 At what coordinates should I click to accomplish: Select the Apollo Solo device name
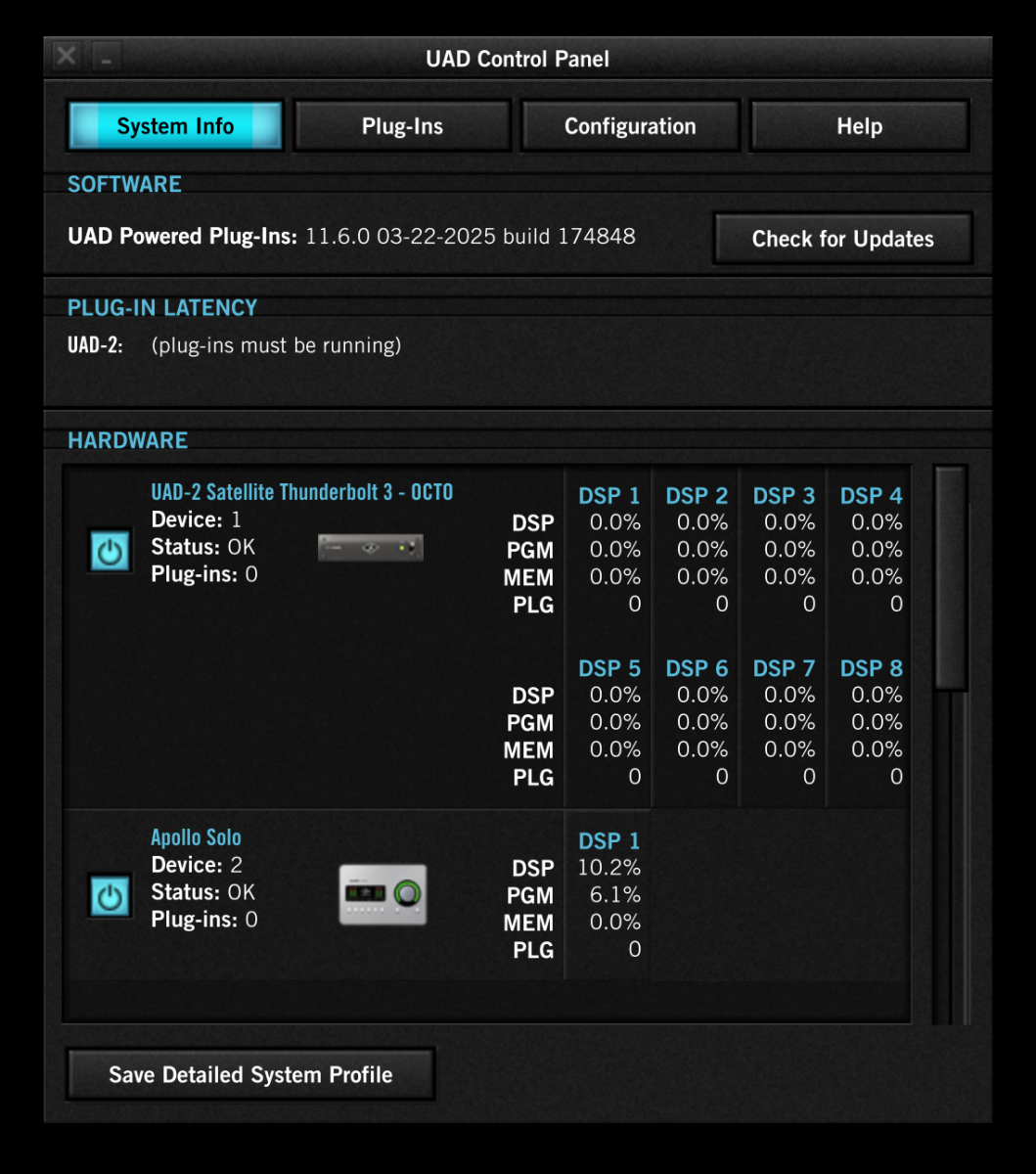(x=196, y=837)
